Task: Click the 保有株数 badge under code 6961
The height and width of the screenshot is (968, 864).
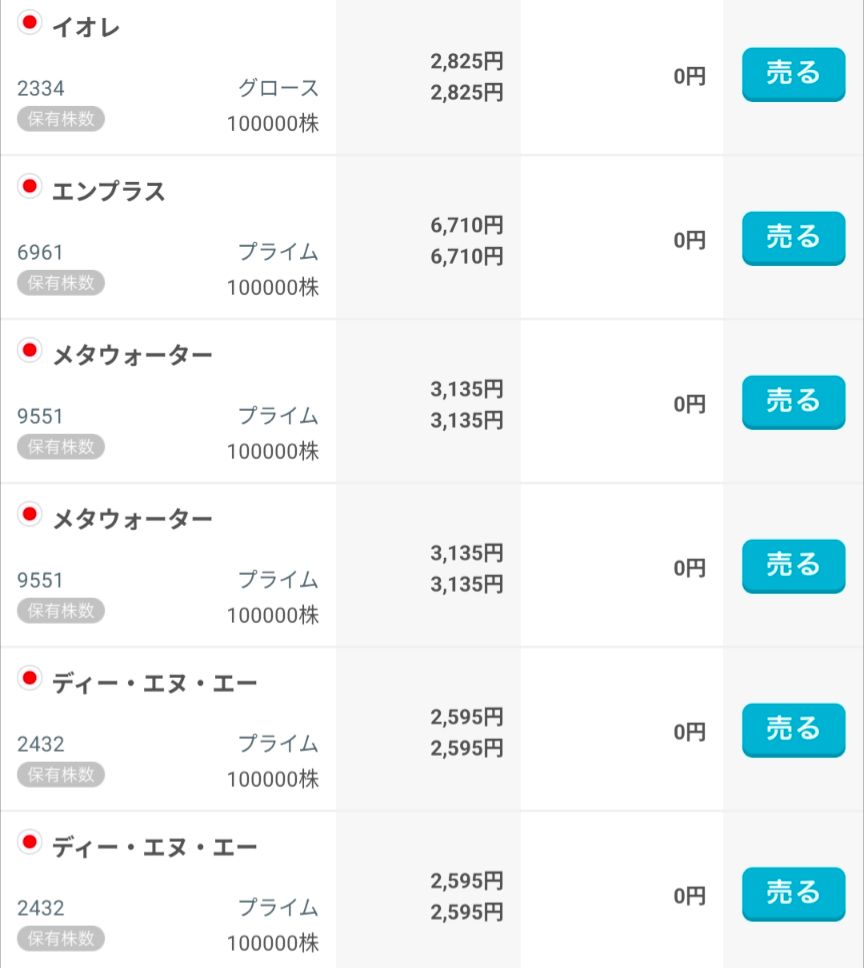Action: pos(60,283)
